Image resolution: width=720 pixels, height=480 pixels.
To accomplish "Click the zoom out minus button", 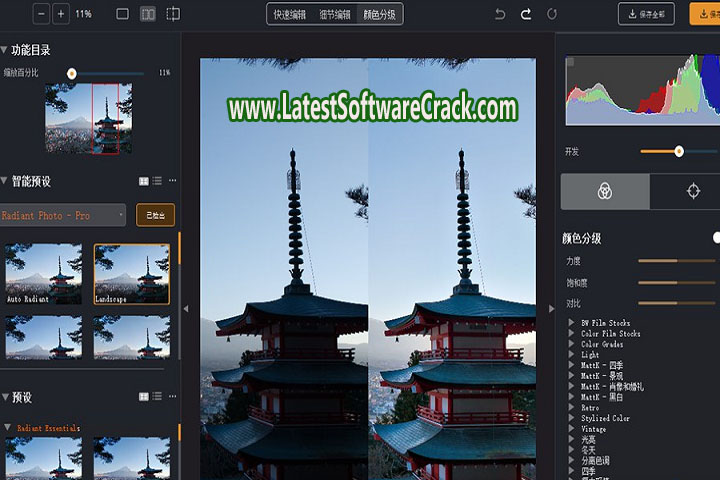I will (41, 14).
